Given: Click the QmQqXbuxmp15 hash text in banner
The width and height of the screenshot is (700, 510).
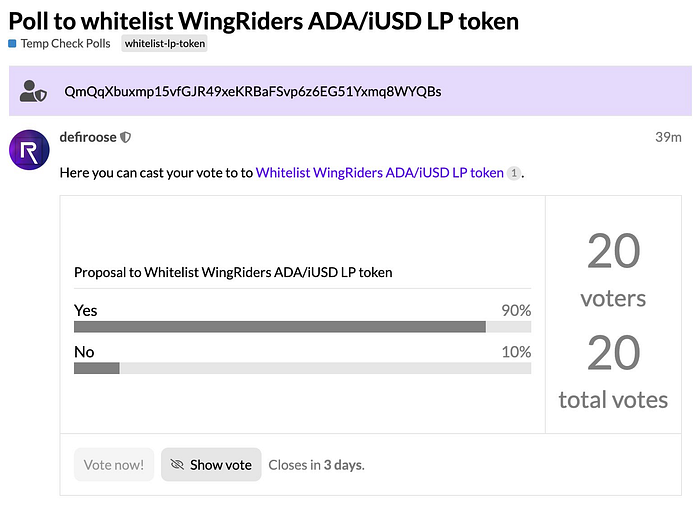Looking at the screenshot, I should click(x=253, y=92).
